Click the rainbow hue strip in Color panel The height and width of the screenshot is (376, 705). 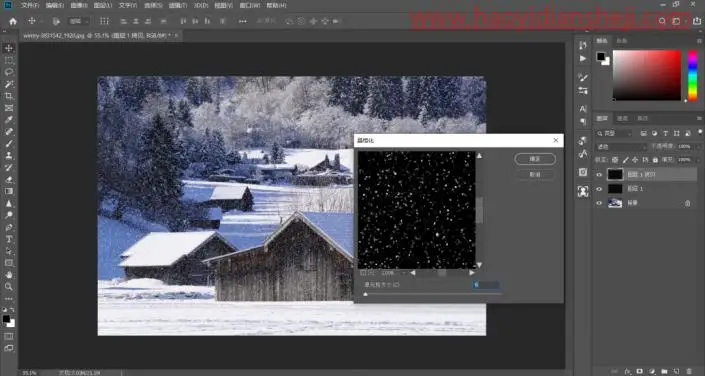tap(693, 75)
